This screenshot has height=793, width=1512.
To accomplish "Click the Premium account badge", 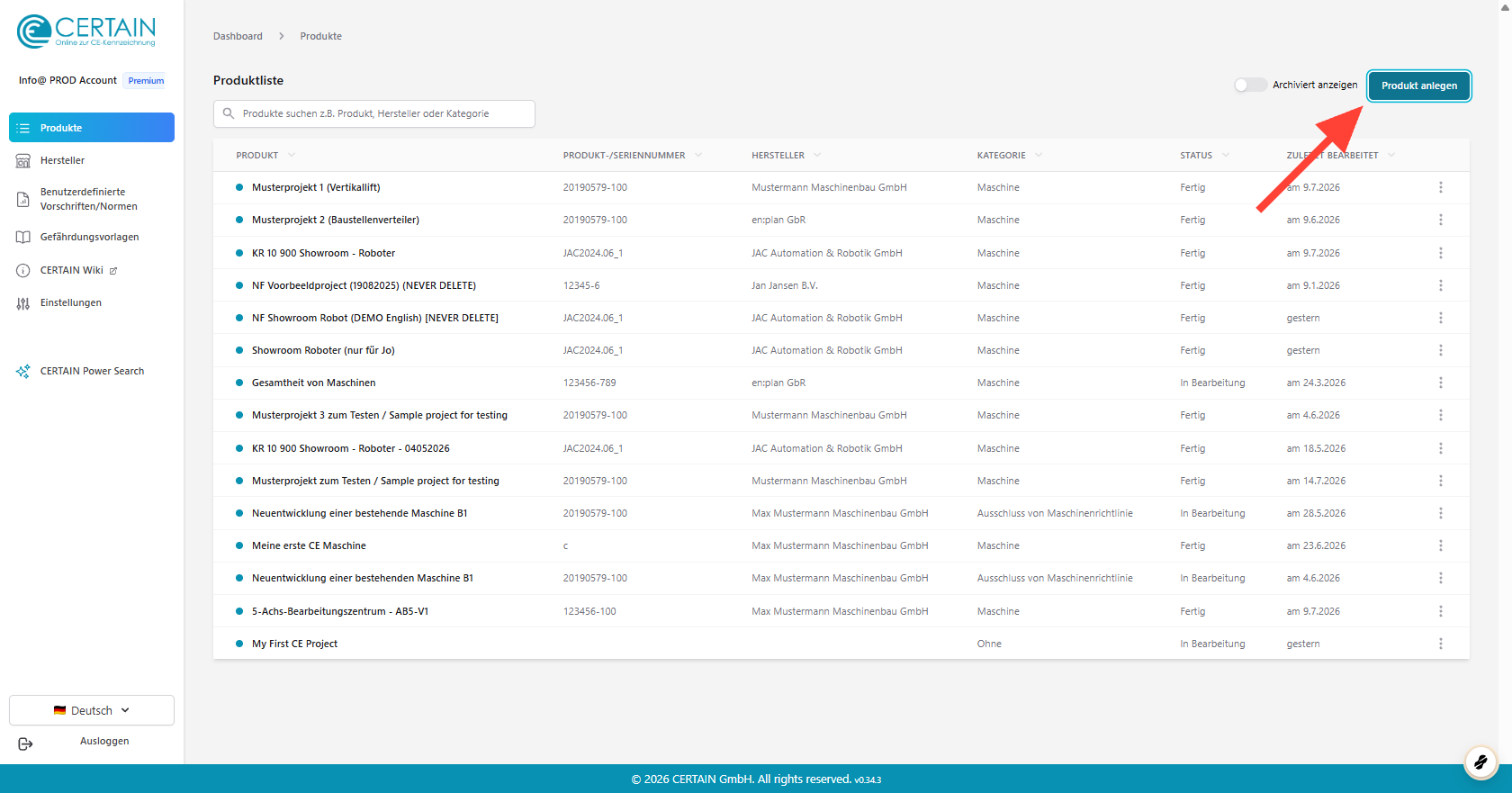I will pos(146,81).
